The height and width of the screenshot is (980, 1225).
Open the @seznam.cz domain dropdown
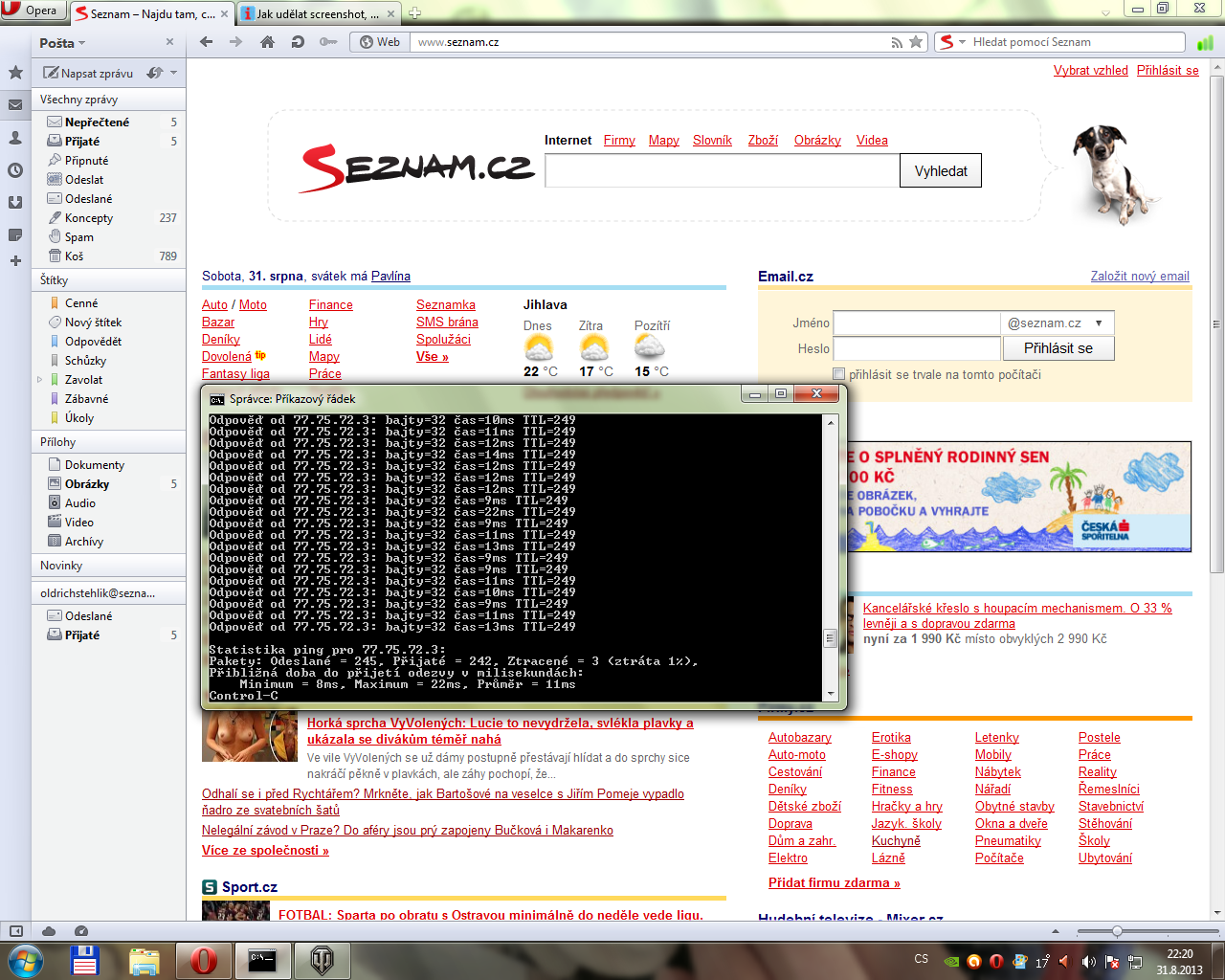(x=1098, y=323)
